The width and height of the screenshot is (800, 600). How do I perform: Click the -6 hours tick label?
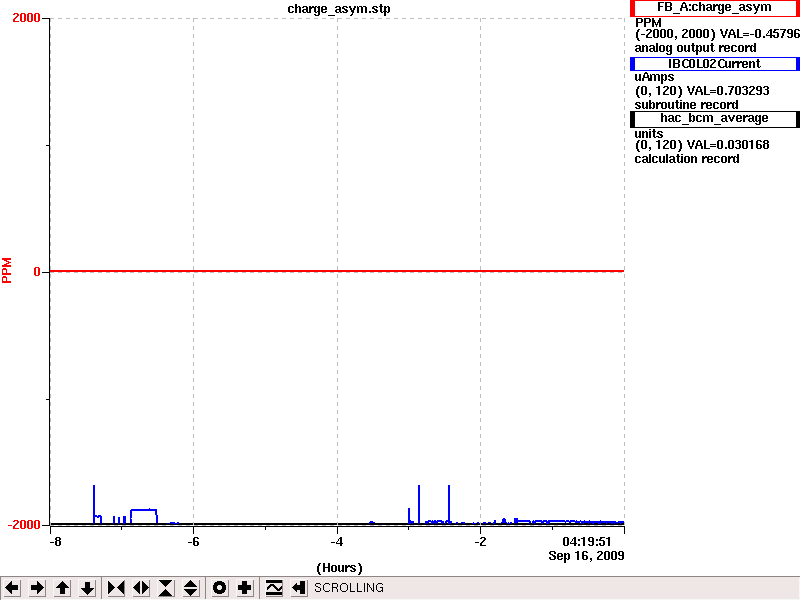(193, 542)
